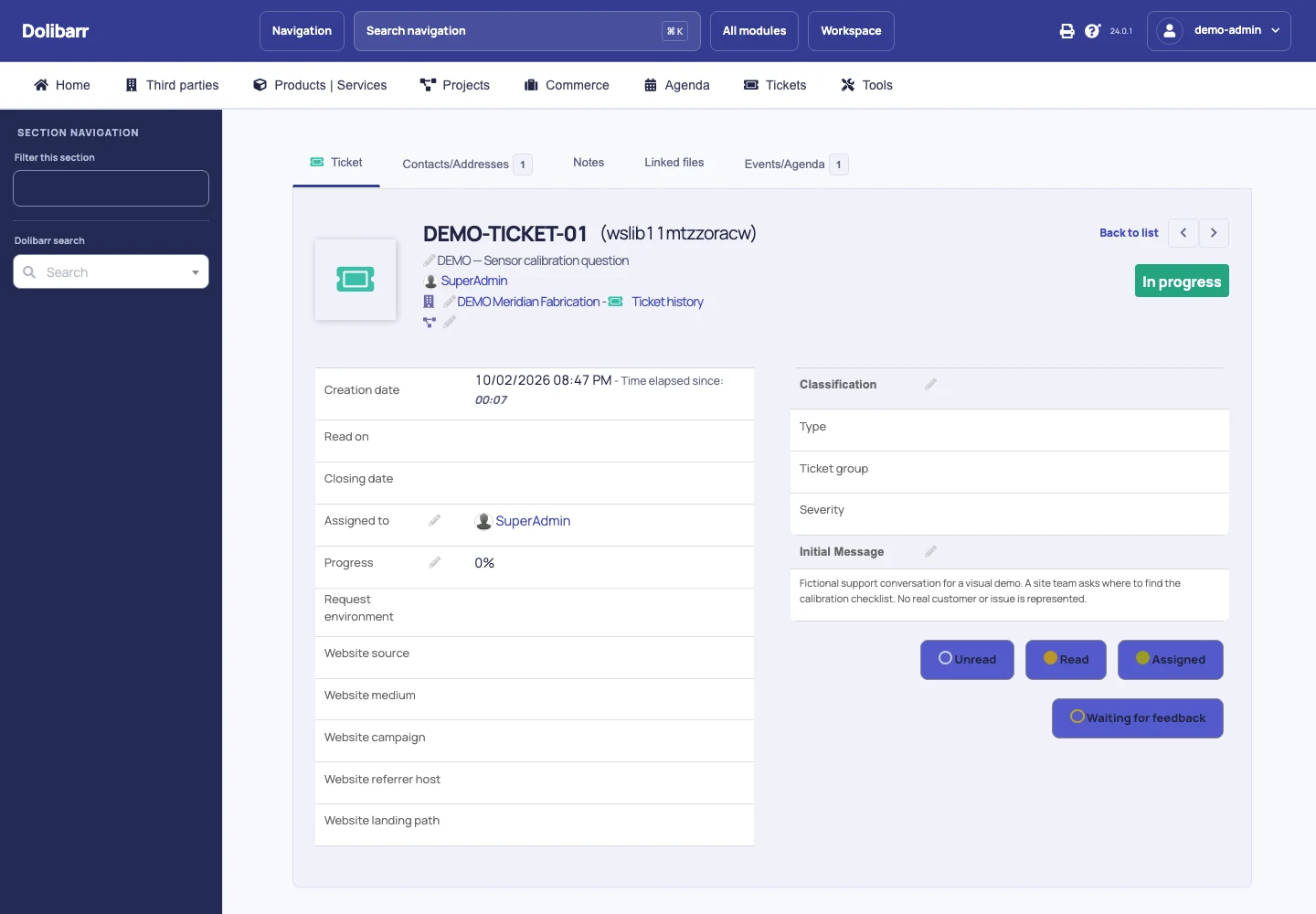Switch to Contacts/Addresses tab

pyautogui.click(x=467, y=165)
